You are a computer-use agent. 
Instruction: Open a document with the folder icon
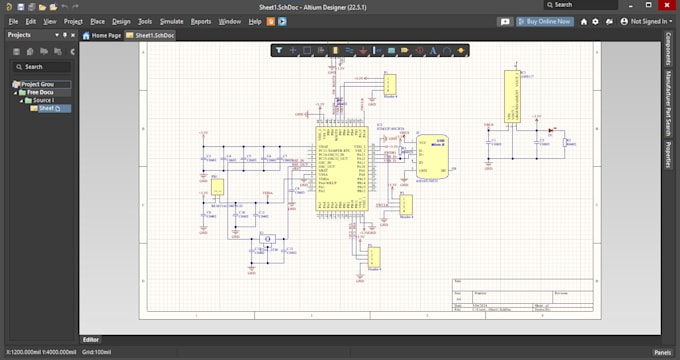pos(42,7)
